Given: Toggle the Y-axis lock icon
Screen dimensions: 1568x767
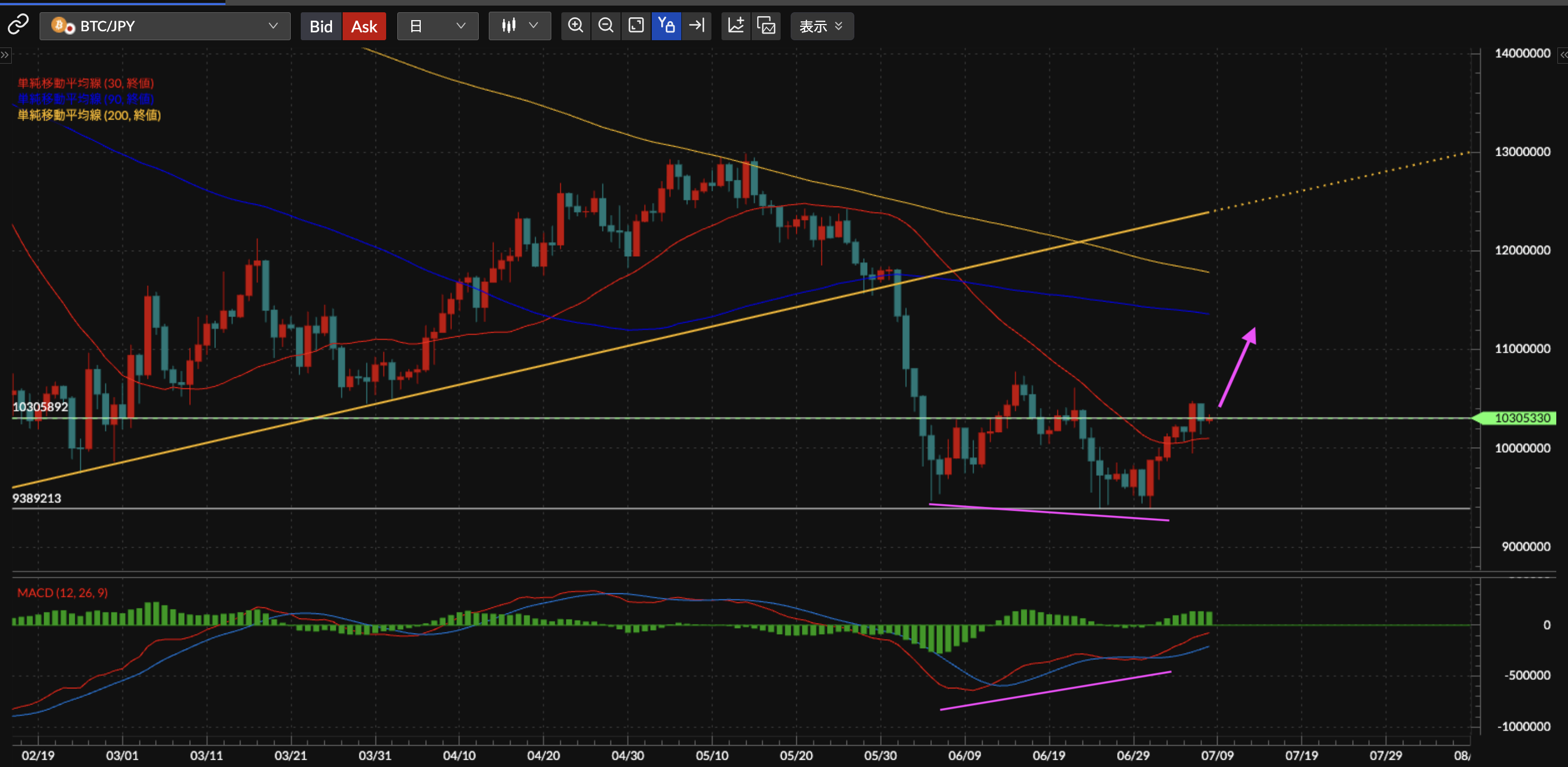Looking at the screenshot, I should pos(666,26).
